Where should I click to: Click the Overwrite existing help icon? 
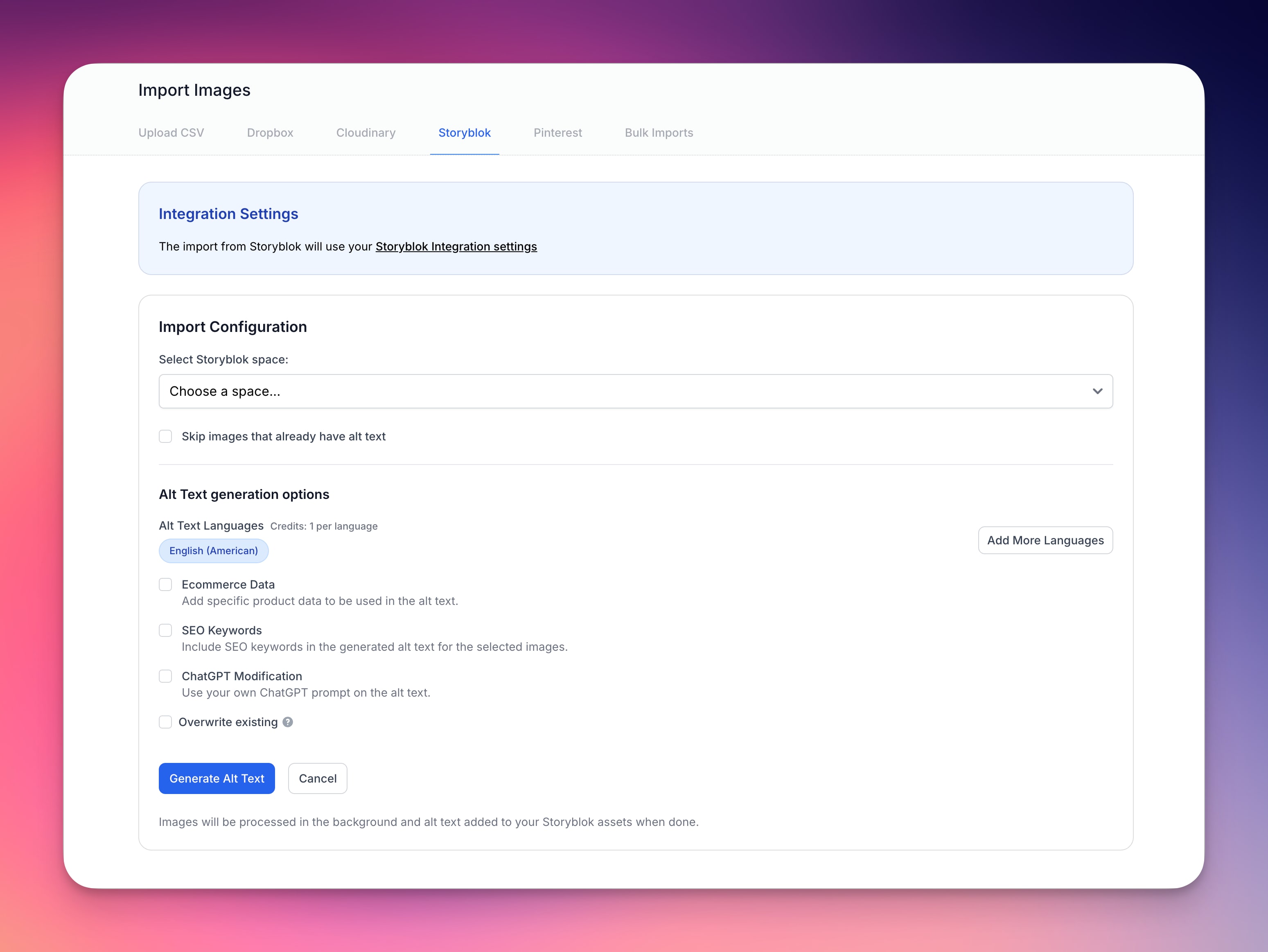[x=288, y=722]
